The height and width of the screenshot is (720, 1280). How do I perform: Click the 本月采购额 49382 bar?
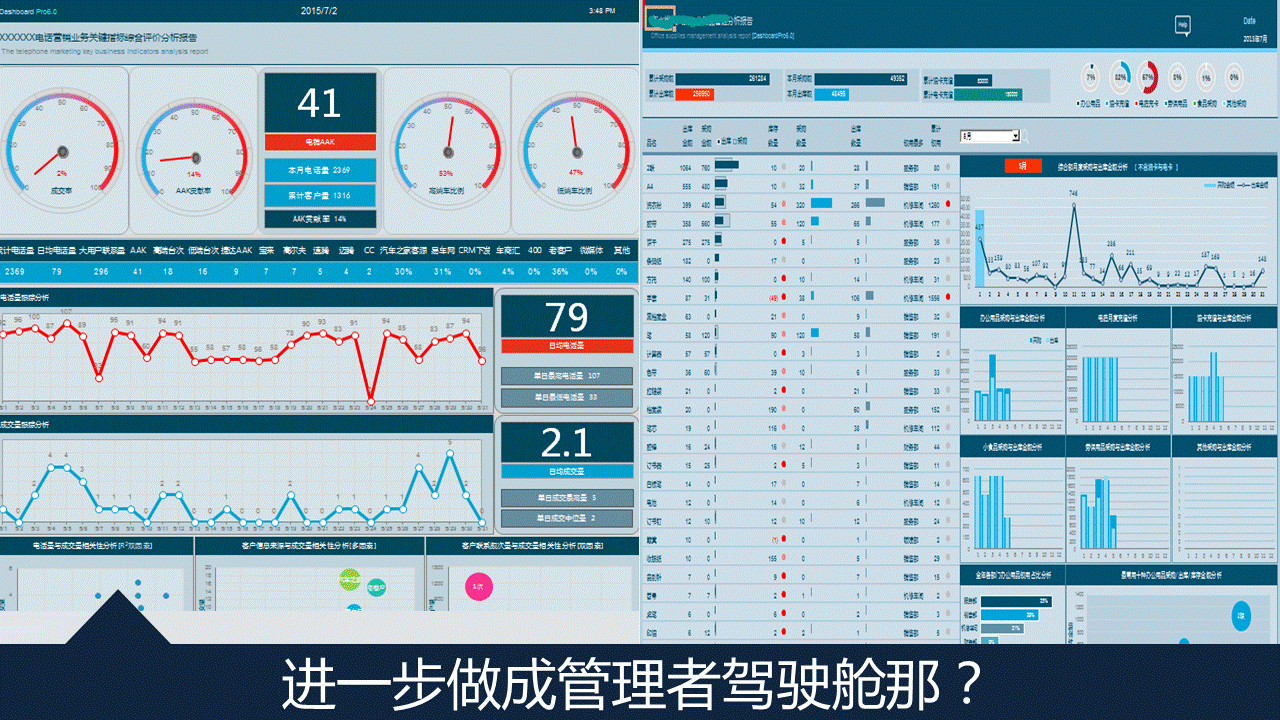tap(860, 78)
